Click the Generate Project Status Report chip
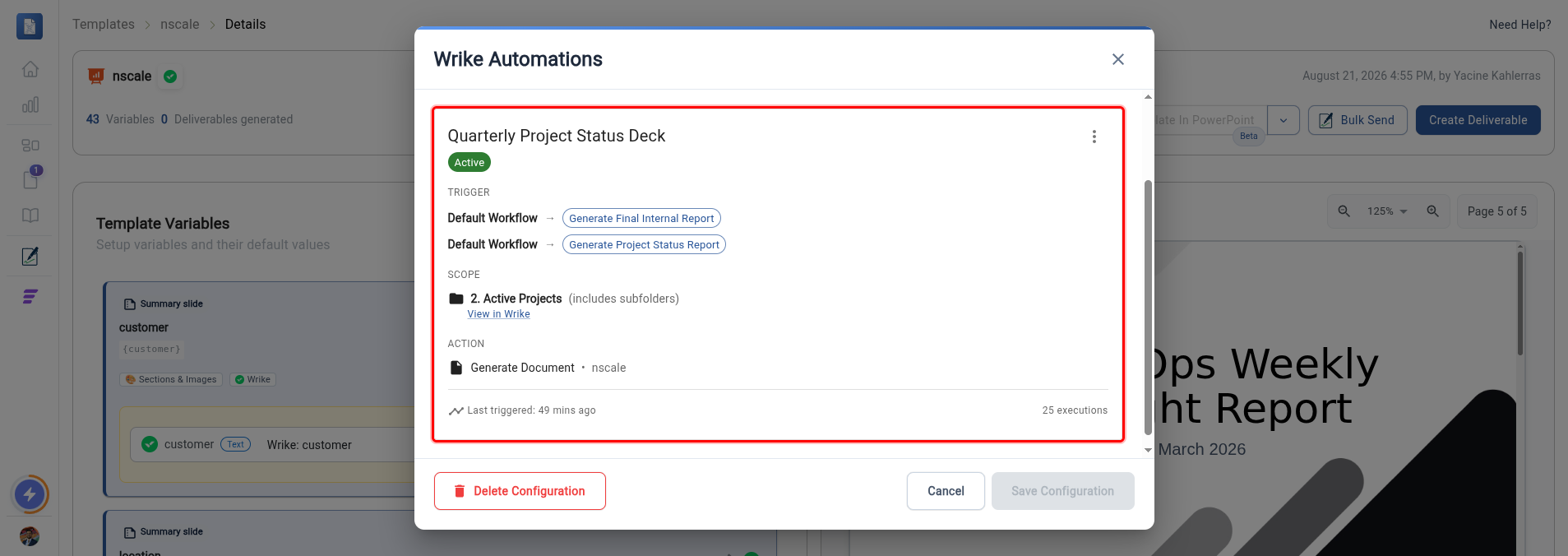 pyautogui.click(x=644, y=244)
